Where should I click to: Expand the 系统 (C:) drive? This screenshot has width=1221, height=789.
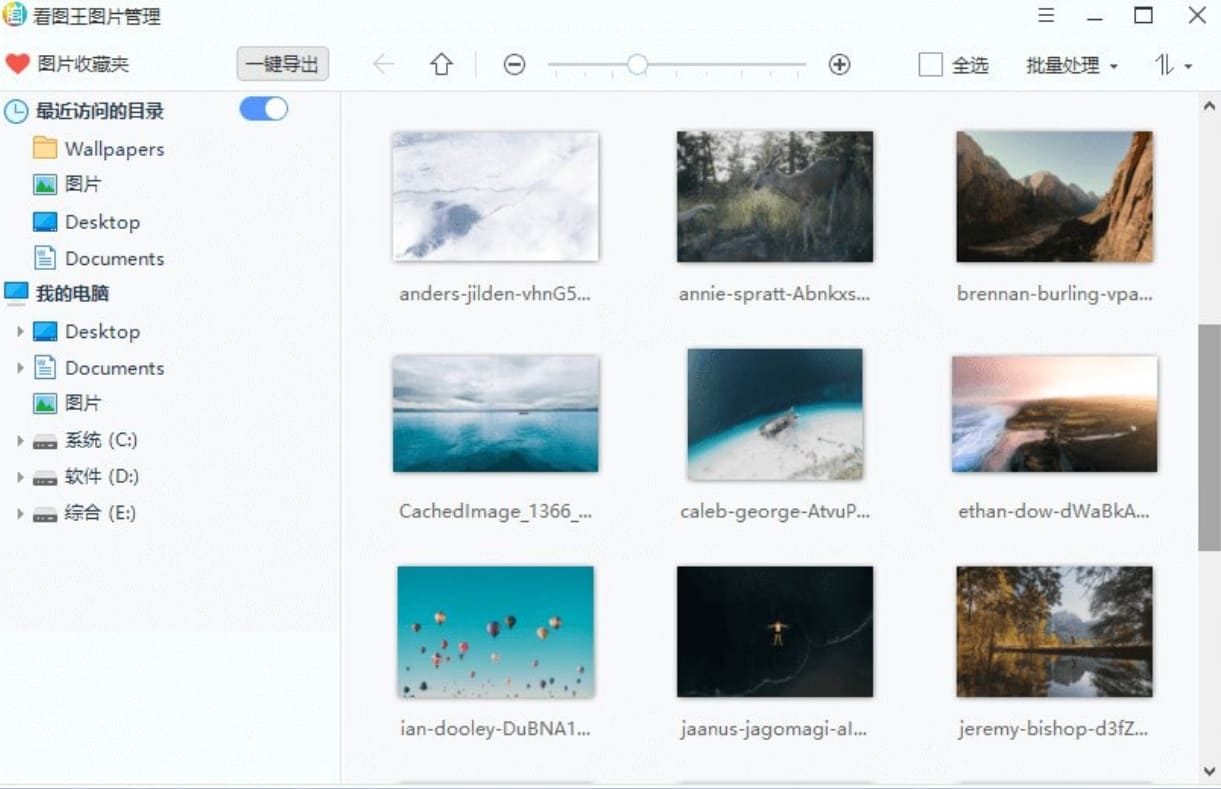[x=20, y=439]
